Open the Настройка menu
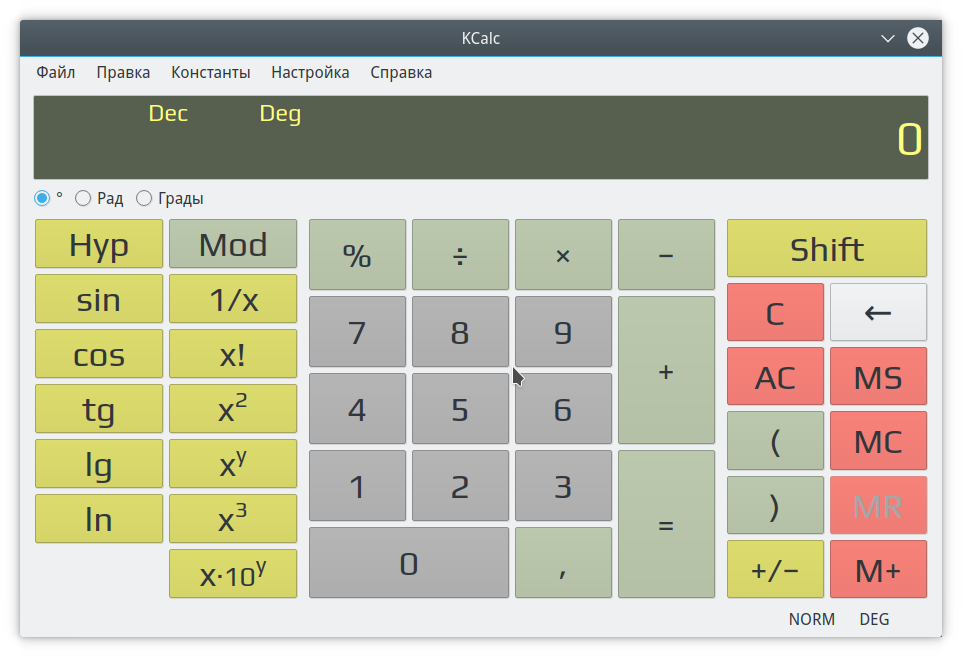The width and height of the screenshot is (962, 657). point(310,72)
